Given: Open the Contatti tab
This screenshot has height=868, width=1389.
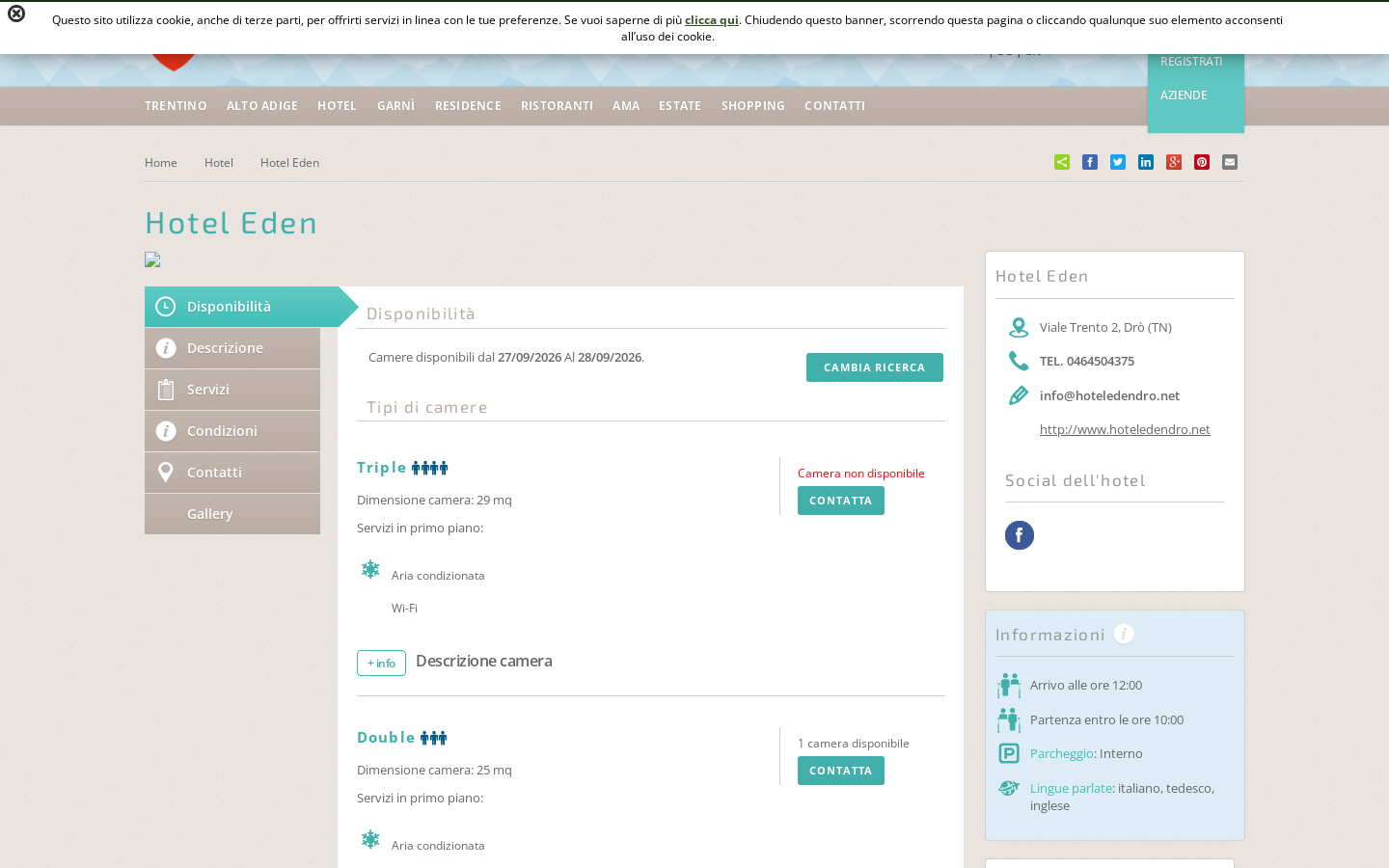Looking at the screenshot, I should pyautogui.click(x=232, y=473).
